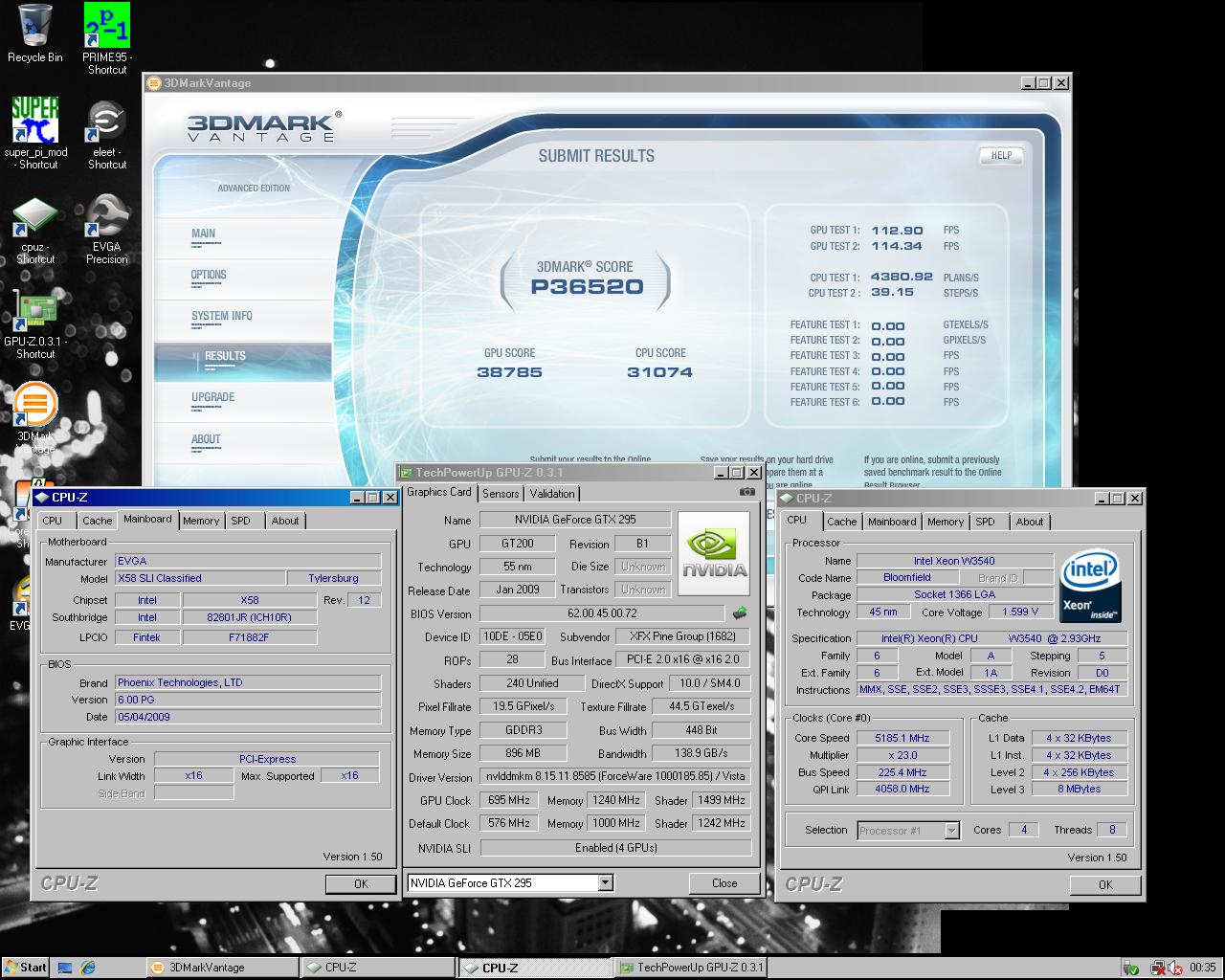Open ABOUT section in 3DMark Vantage
The height and width of the screenshot is (980, 1225).
[x=206, y=439]
